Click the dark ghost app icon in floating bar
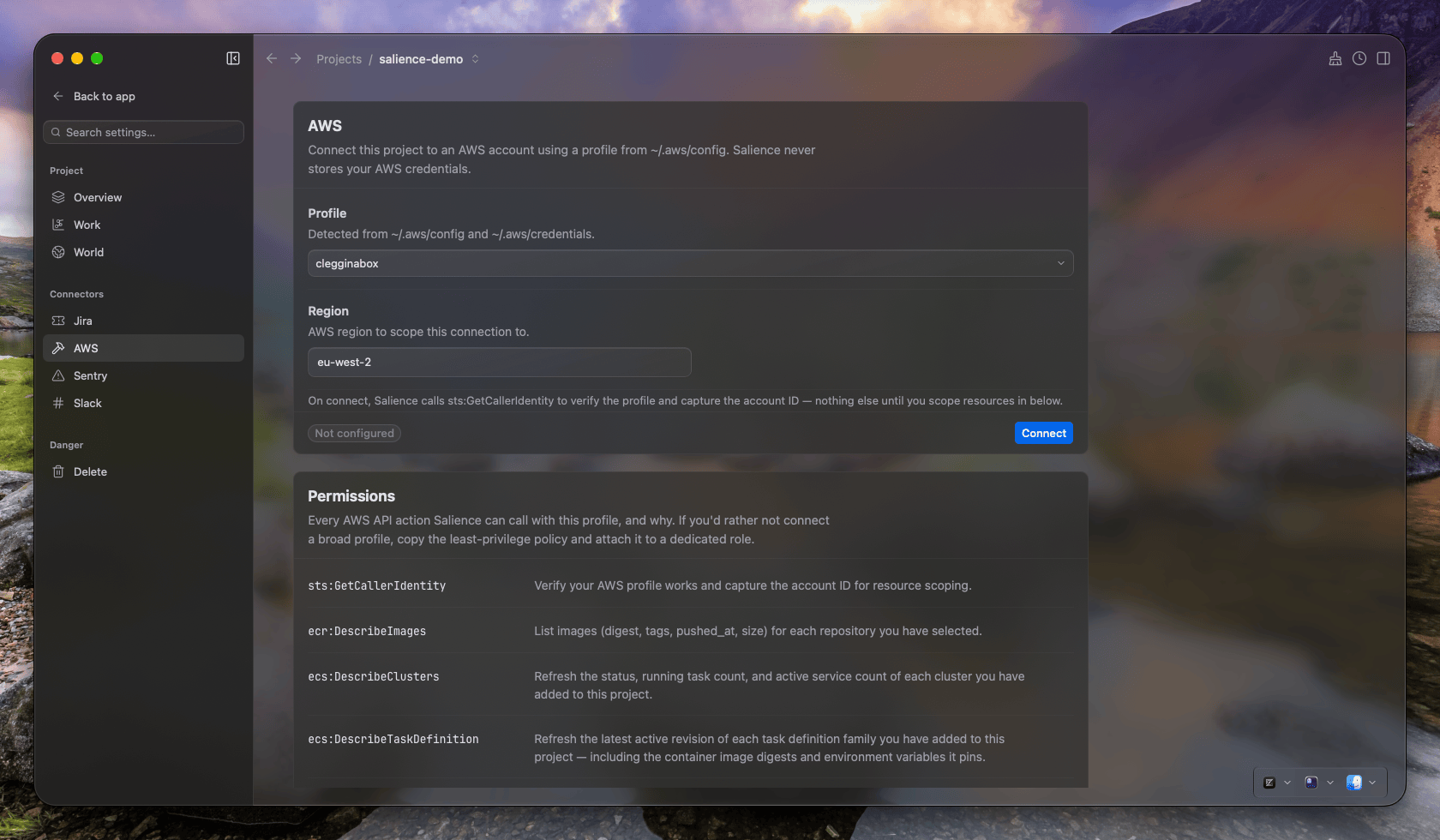 [1311, 783]
